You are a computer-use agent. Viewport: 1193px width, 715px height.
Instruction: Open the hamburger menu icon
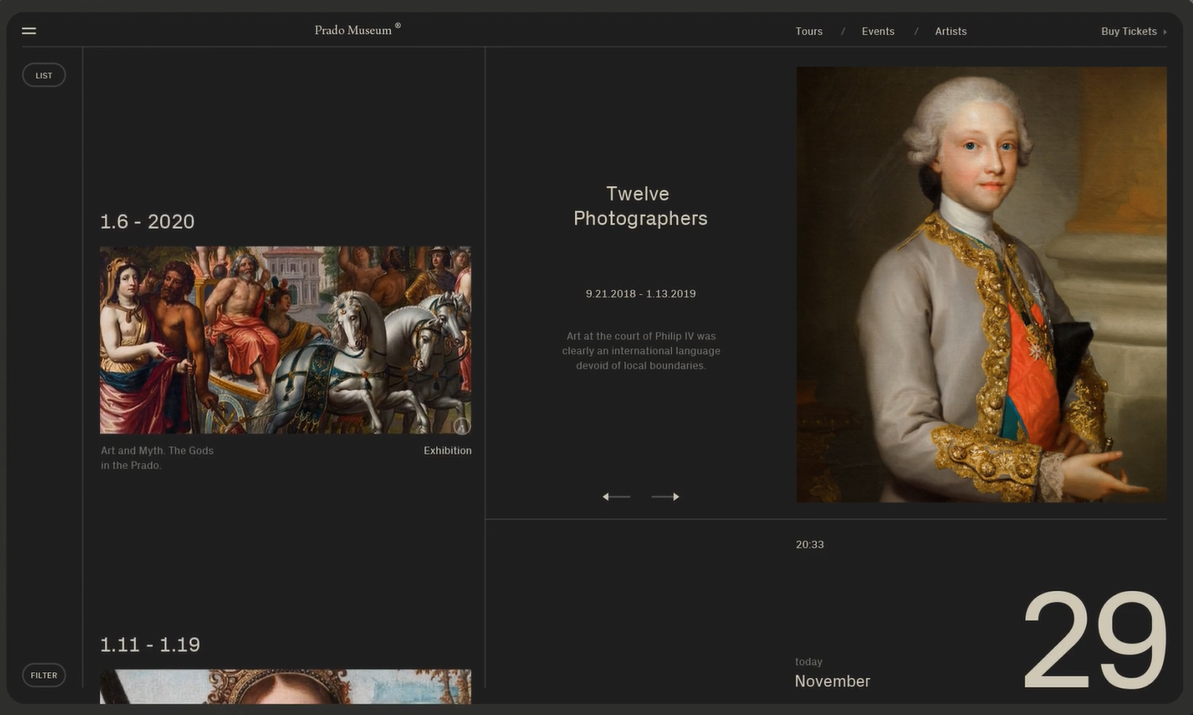(x=29, y=31)
